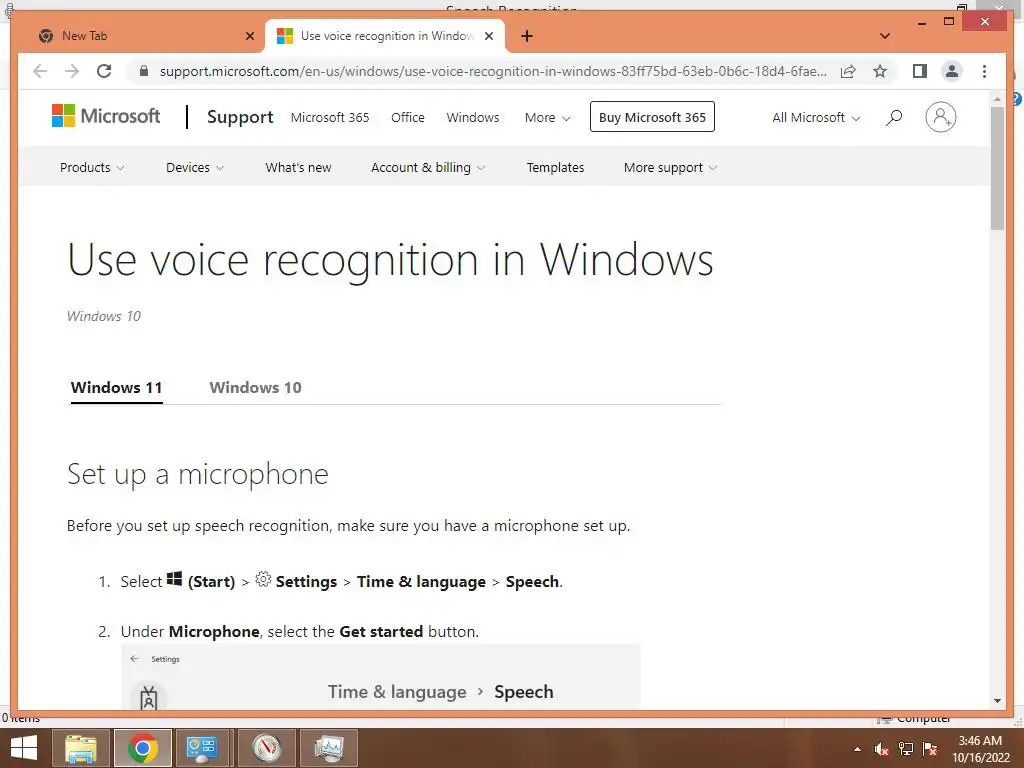The image size is (1024, 768).
Task: Click Chrome icon in taskbar
Action: point(142,748)
